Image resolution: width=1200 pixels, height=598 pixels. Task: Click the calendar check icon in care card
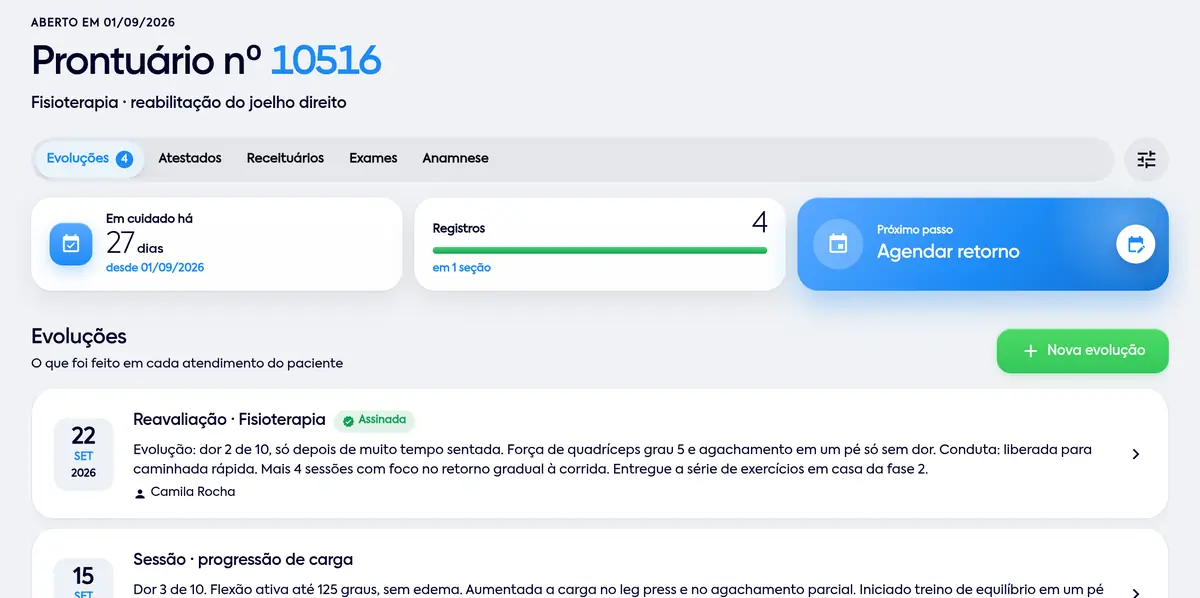click(71, 244)
